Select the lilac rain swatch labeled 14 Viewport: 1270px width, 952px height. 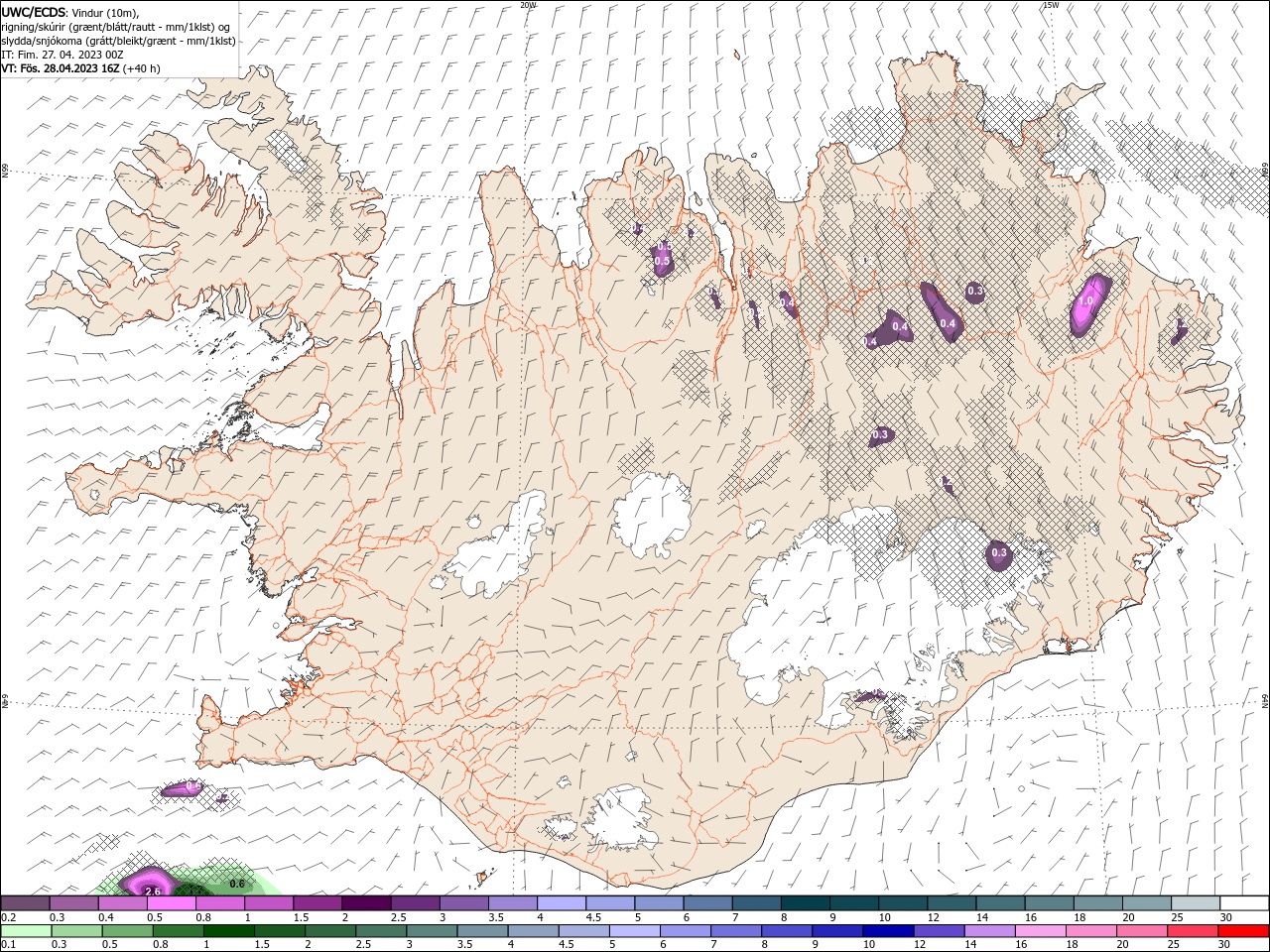989,931
